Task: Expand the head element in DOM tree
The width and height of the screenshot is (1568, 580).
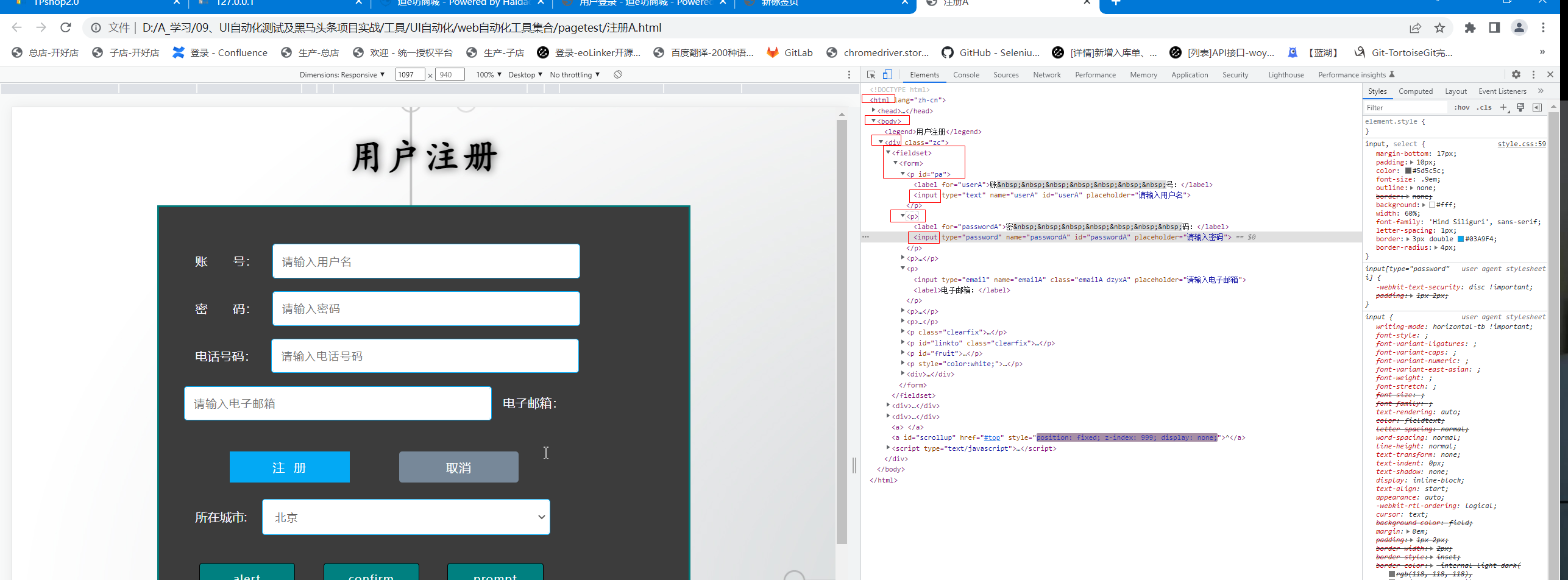Action: [873, 110]
